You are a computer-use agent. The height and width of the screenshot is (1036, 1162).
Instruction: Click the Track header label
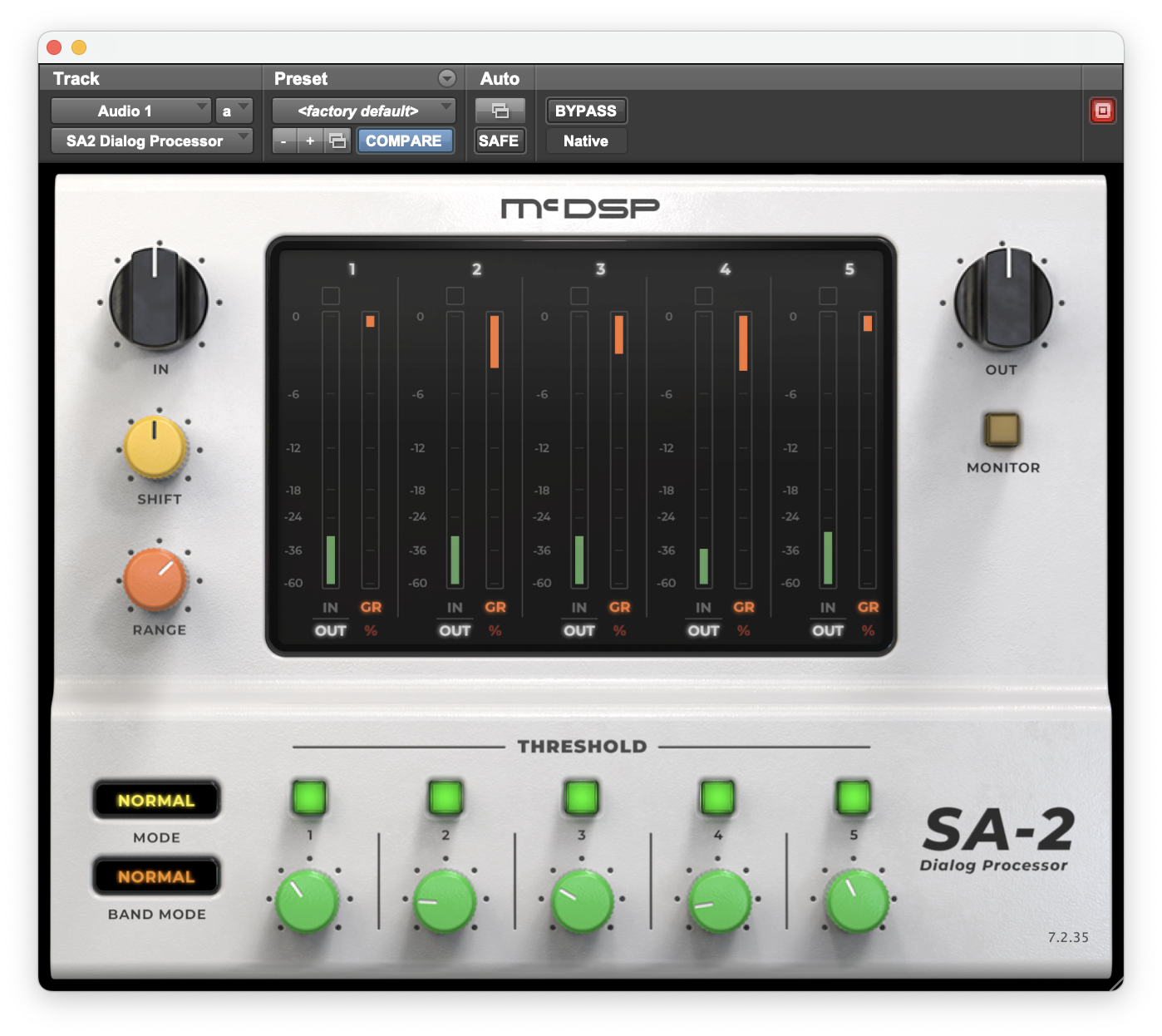click(x=76, y=78)
